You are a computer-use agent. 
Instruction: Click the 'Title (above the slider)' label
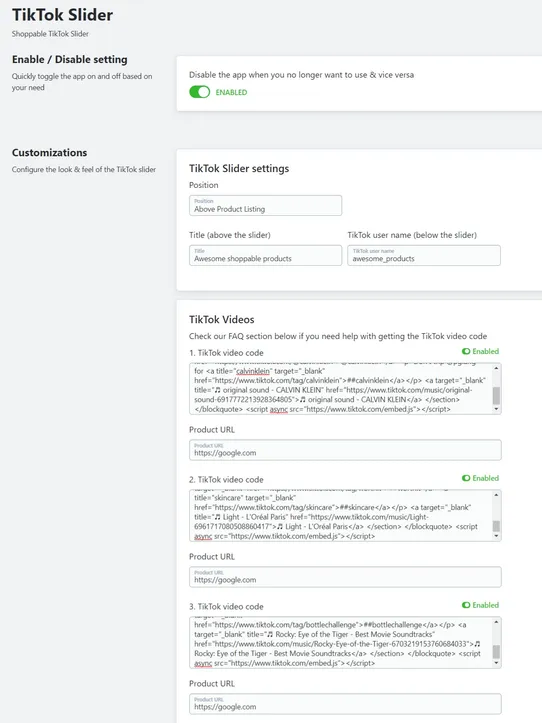(230, 235)
